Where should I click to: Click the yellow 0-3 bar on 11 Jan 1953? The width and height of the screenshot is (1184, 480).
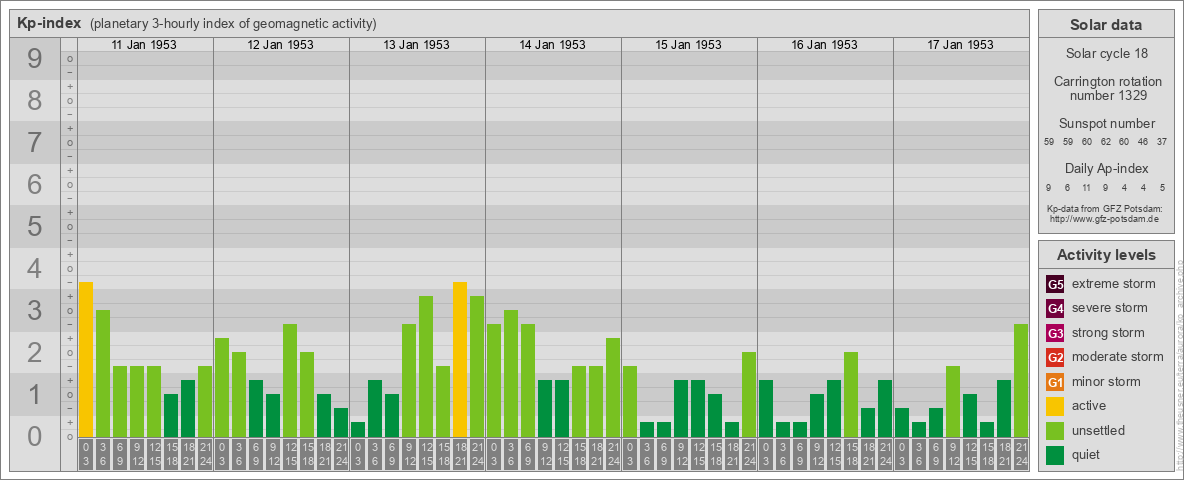(x=86, y=359)
